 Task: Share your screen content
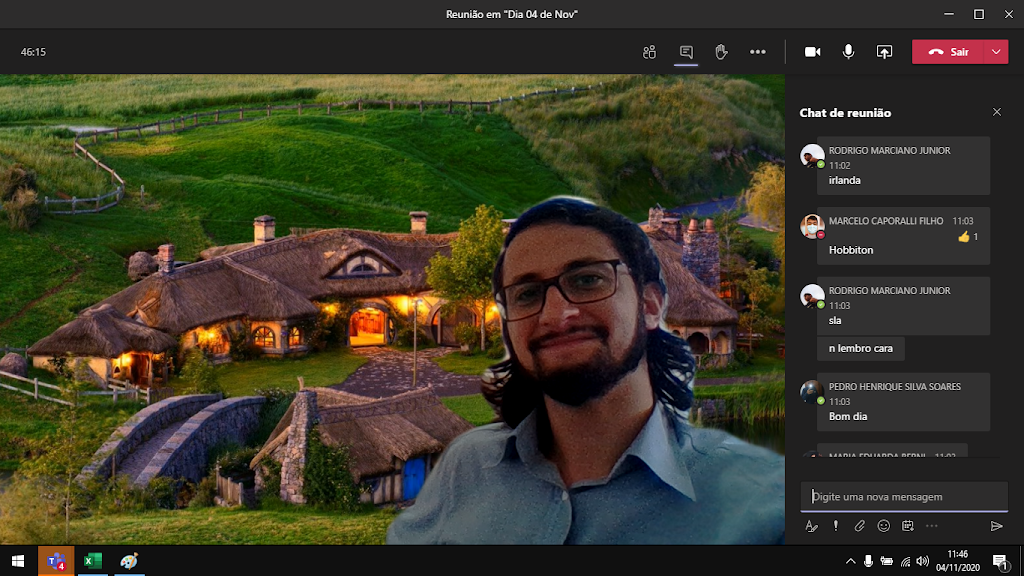(x=884, y=52)
